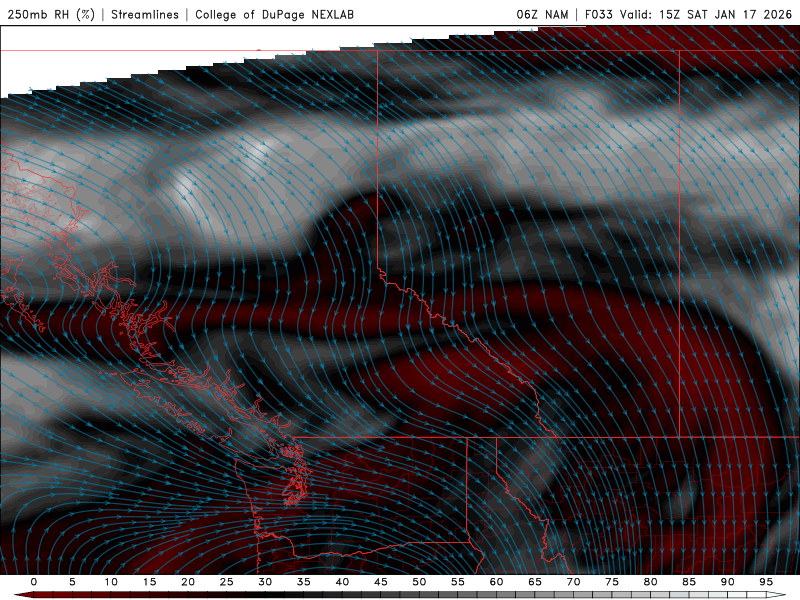Select the 20 value on the color scale
Screen dimensions: 800x600
point(188,582)
